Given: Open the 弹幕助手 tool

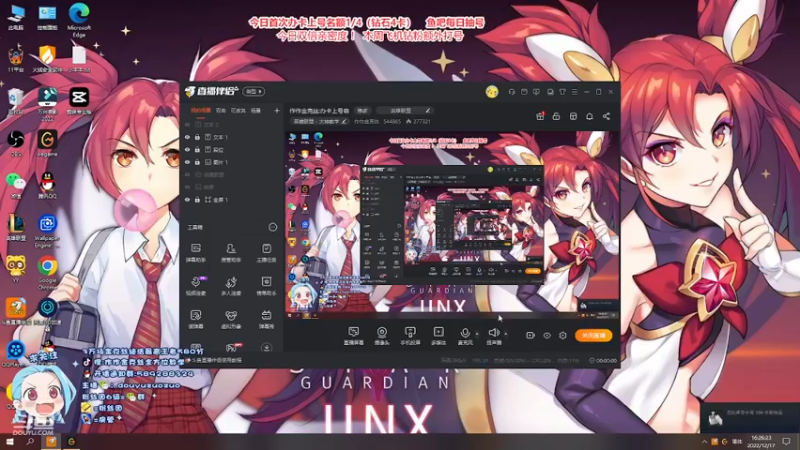Looking at the screenshot, I should tap(195, 253).
